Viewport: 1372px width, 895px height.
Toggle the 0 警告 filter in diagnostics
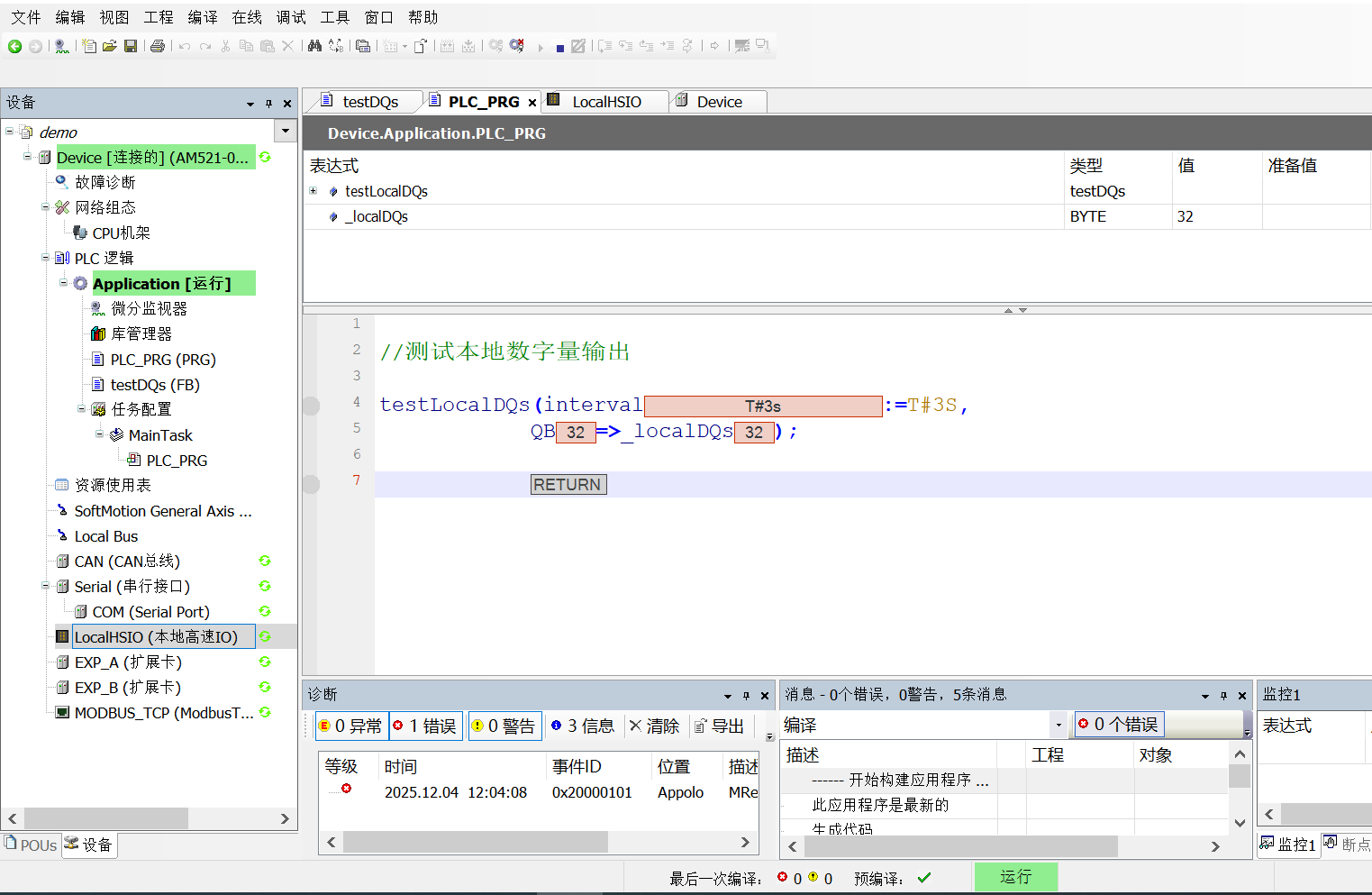[x=504, y=726]
